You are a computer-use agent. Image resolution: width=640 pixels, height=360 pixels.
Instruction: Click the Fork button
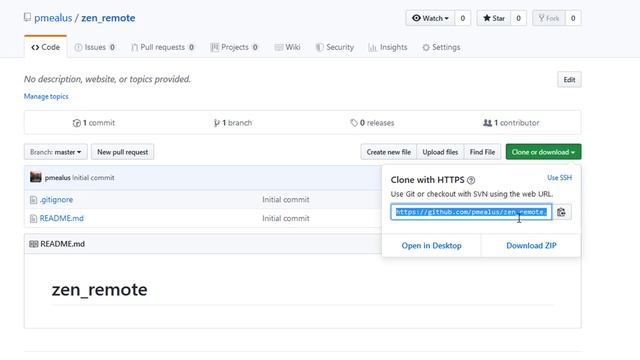[x=549, y=18]
